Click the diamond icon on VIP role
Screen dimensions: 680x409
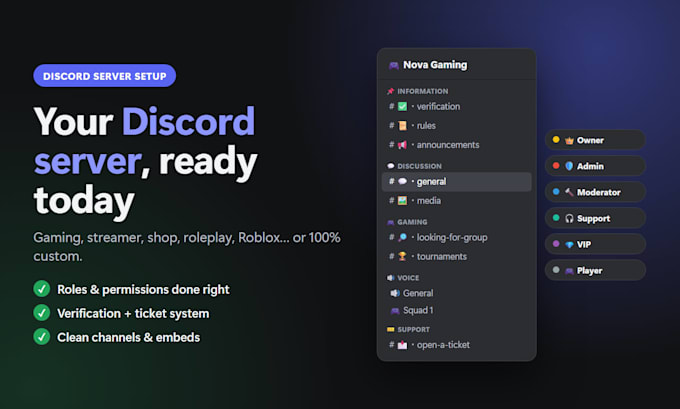569,245
